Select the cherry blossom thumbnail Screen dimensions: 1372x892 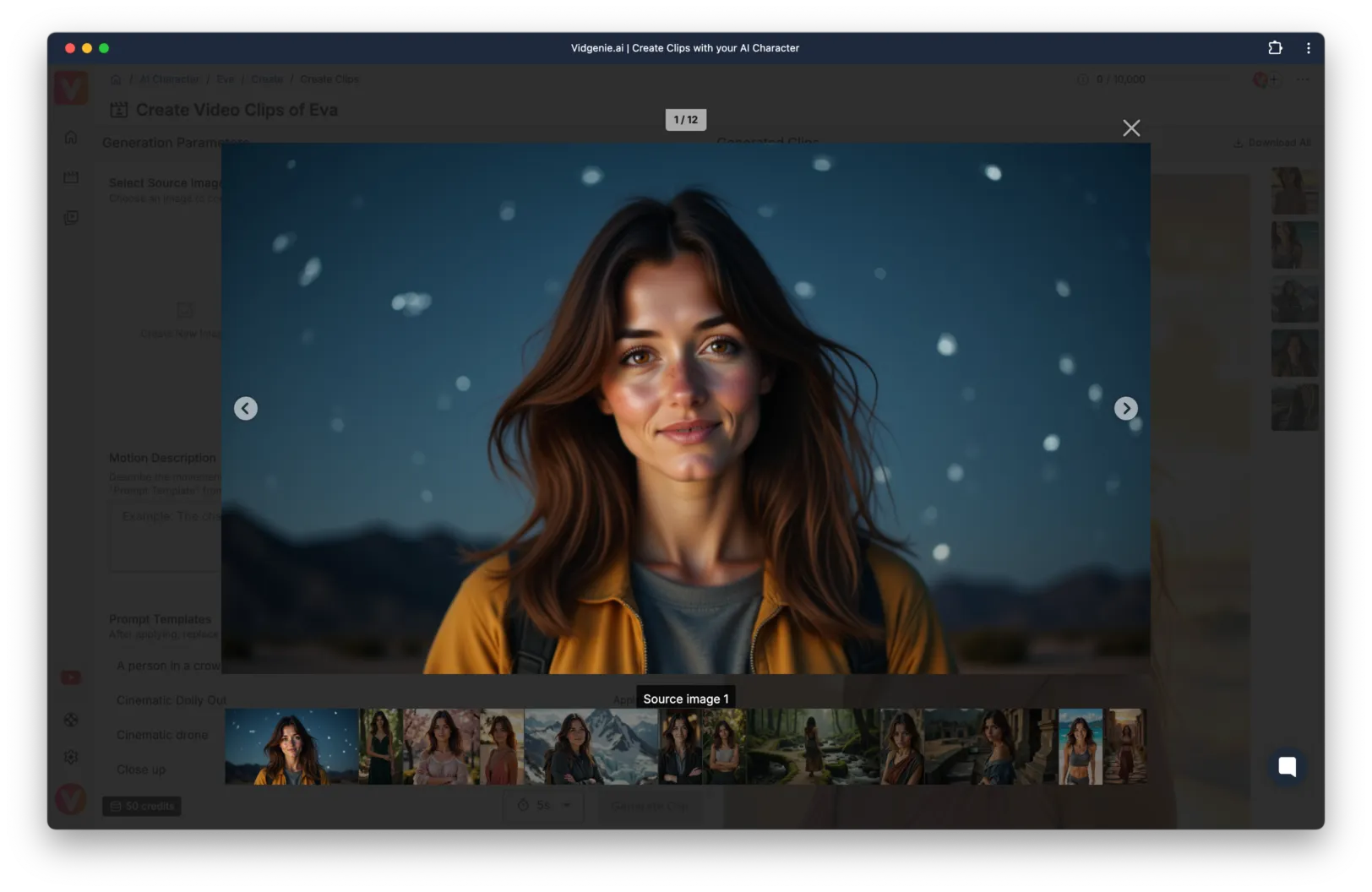click(x=441, y=747)
